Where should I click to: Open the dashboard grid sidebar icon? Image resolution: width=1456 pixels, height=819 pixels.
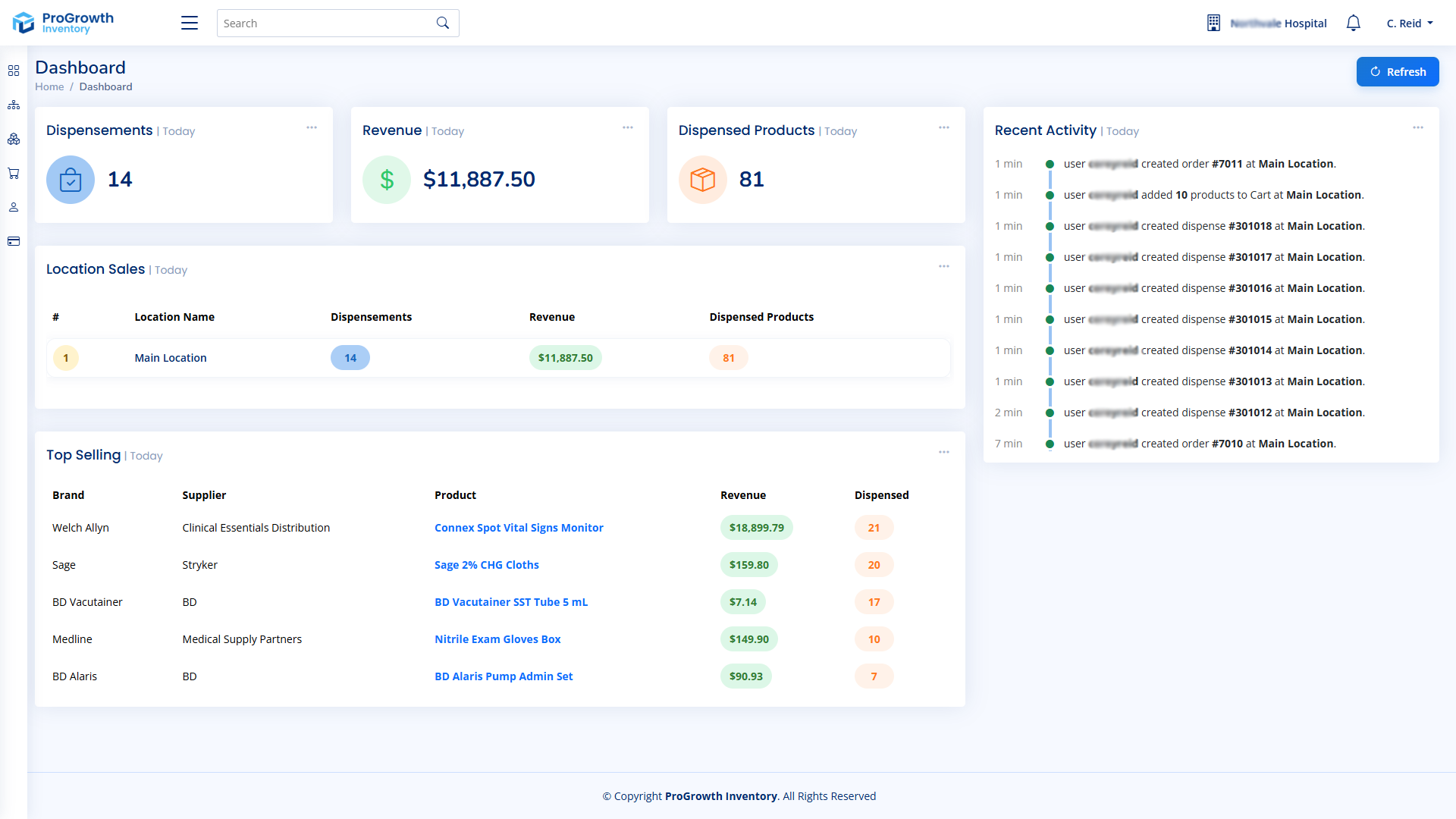(x=14, y=71)
